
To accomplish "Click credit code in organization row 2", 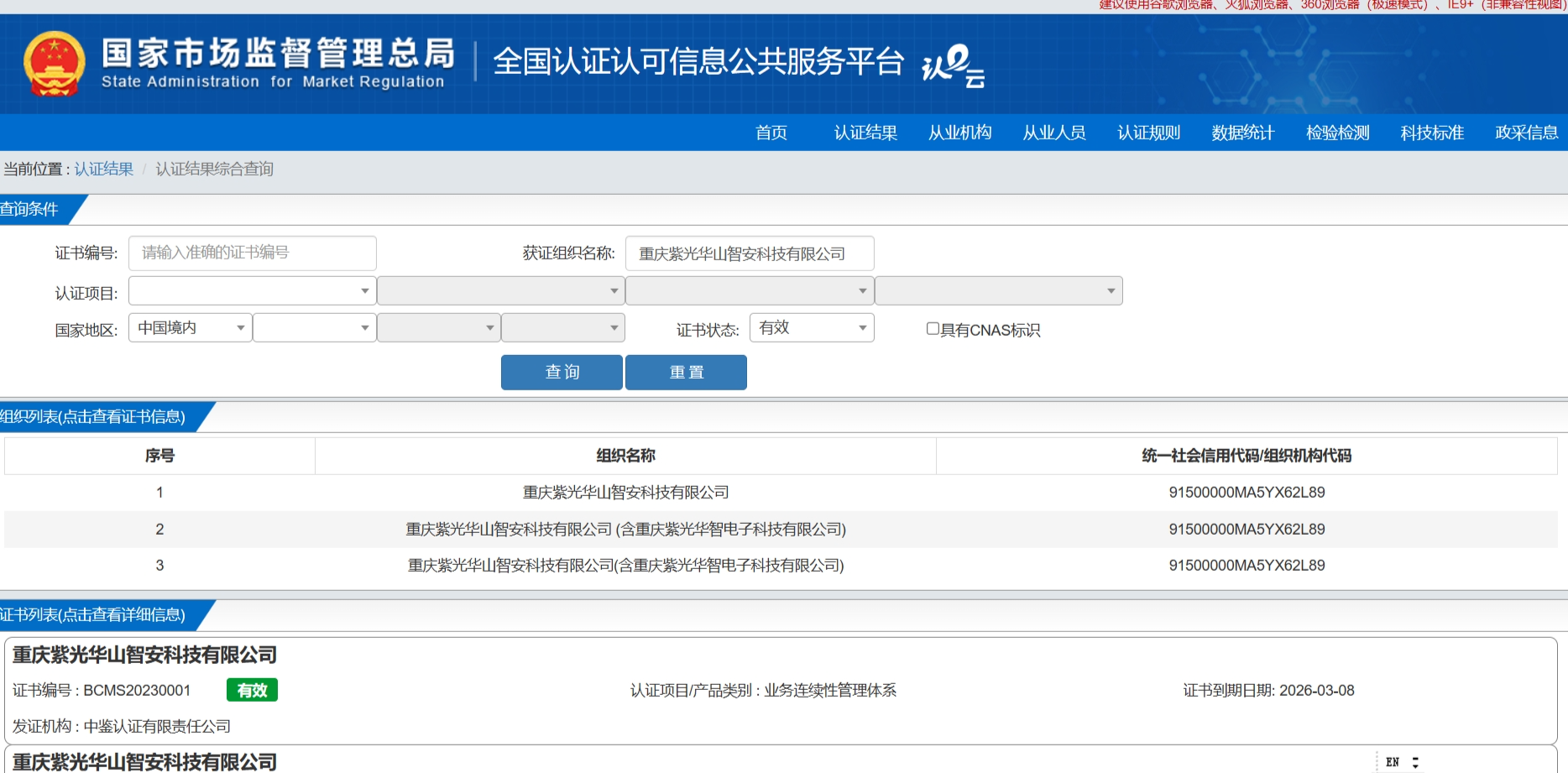I will [1247, 530].
